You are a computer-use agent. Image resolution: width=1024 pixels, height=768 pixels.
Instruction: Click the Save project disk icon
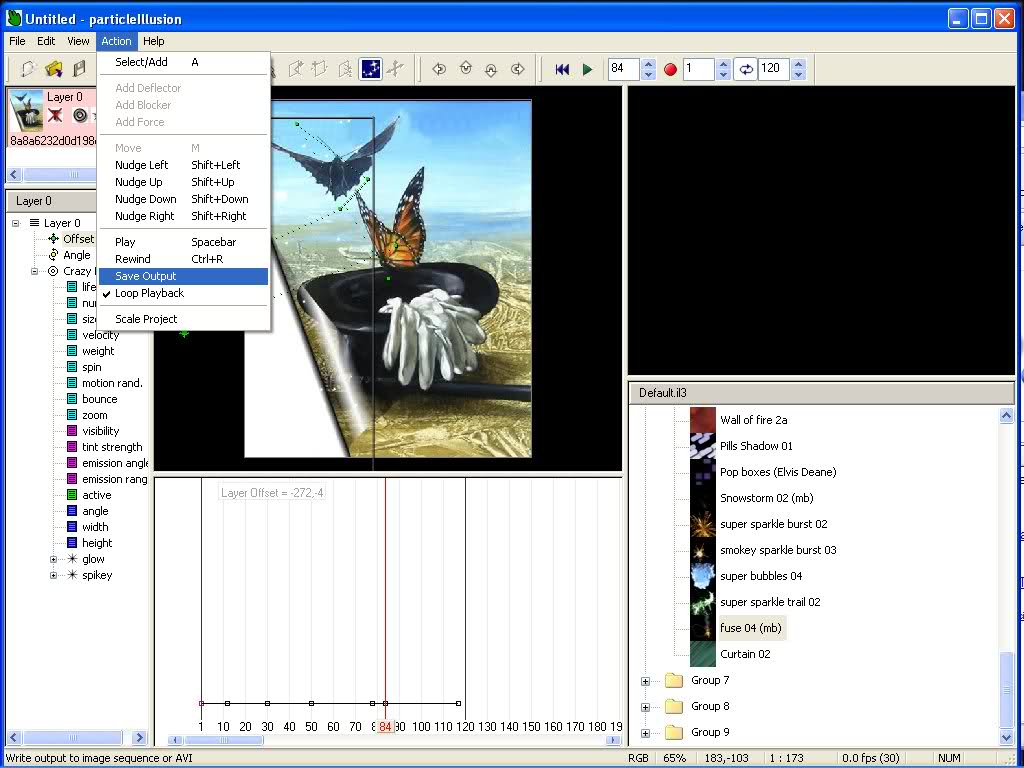(x=79, y=69)
